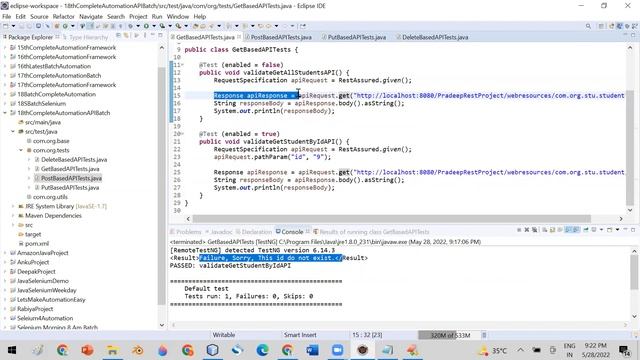Screen dimensions: 640x360
Task: Run garbage collector trash icon in status bar
Action: 484,335
